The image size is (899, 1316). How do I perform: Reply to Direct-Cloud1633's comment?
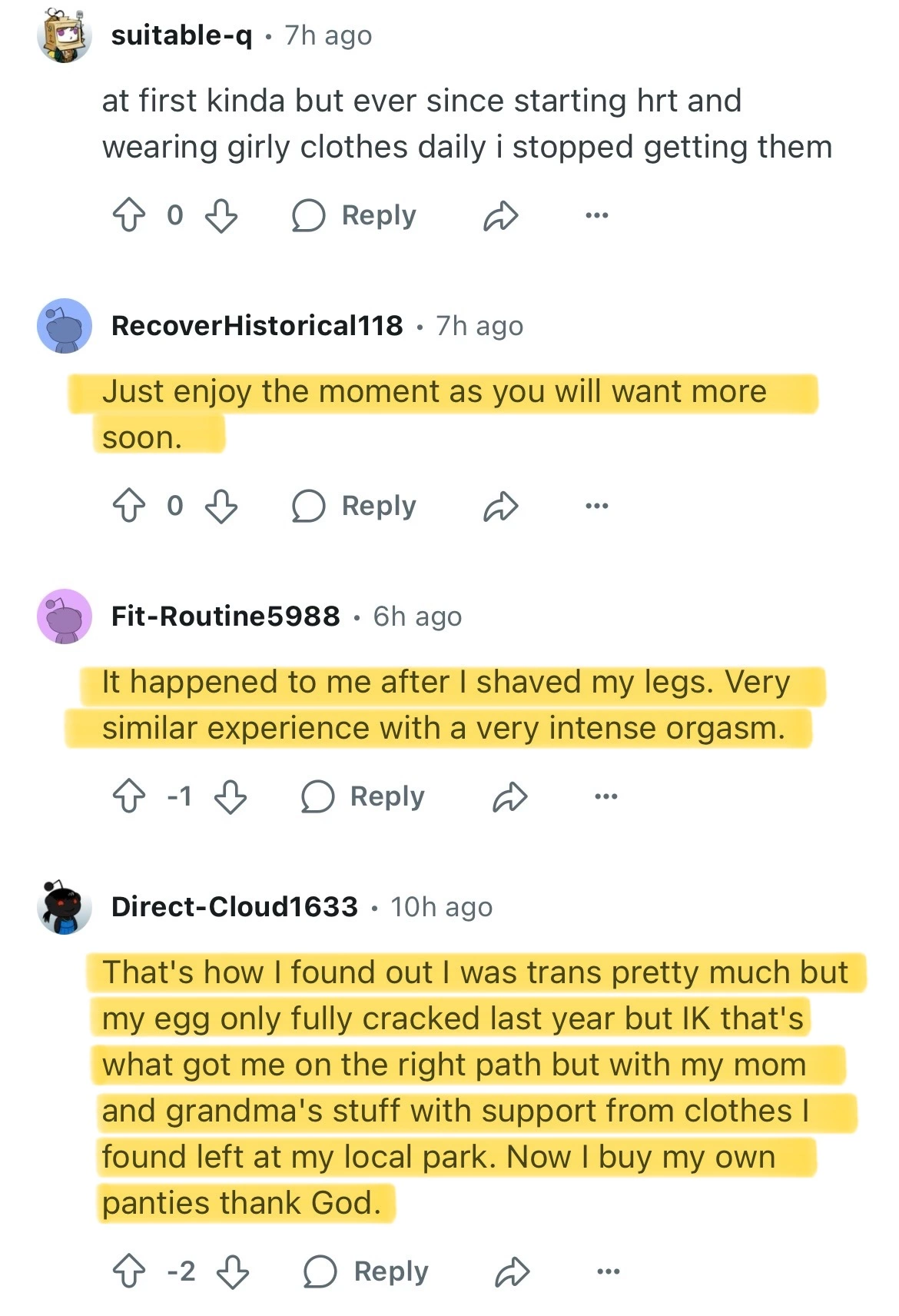367,1271
